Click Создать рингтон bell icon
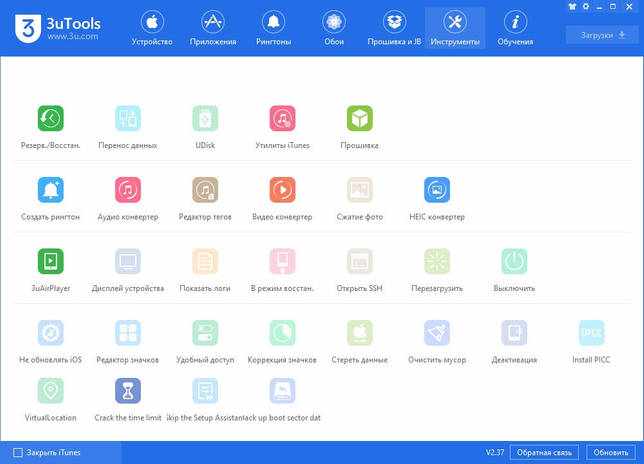The image size is (644, 464). tap(51, 190)
